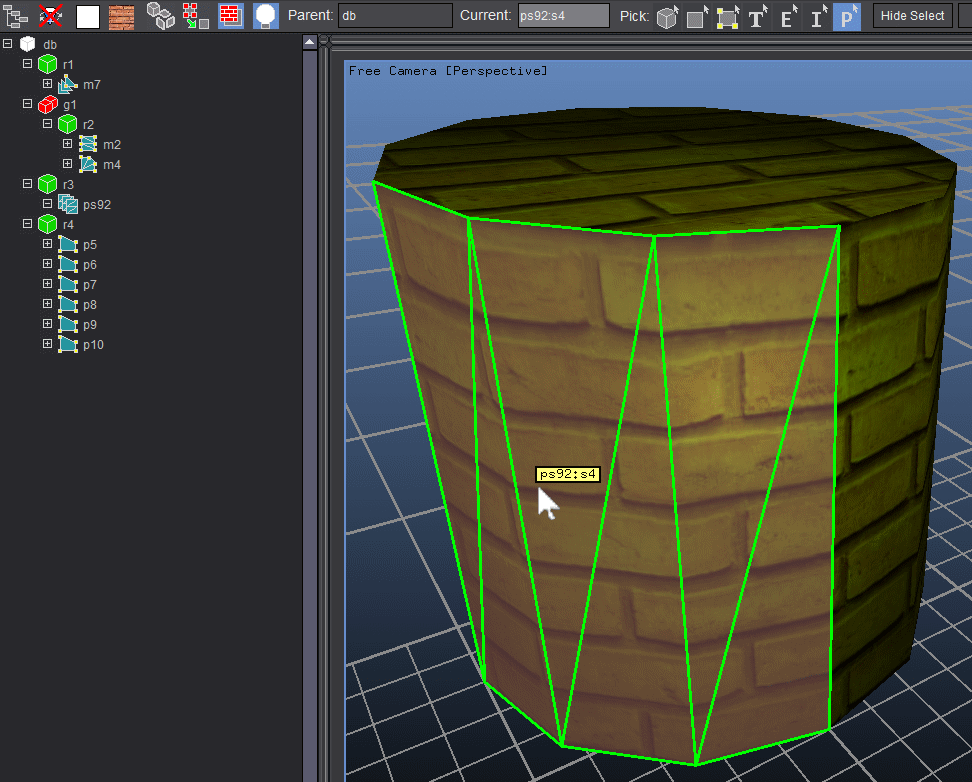Image resolution: width=972 pixels, height=782 pixels.
Task: Select the p10 label in the hierarchy
Action: 93,345
